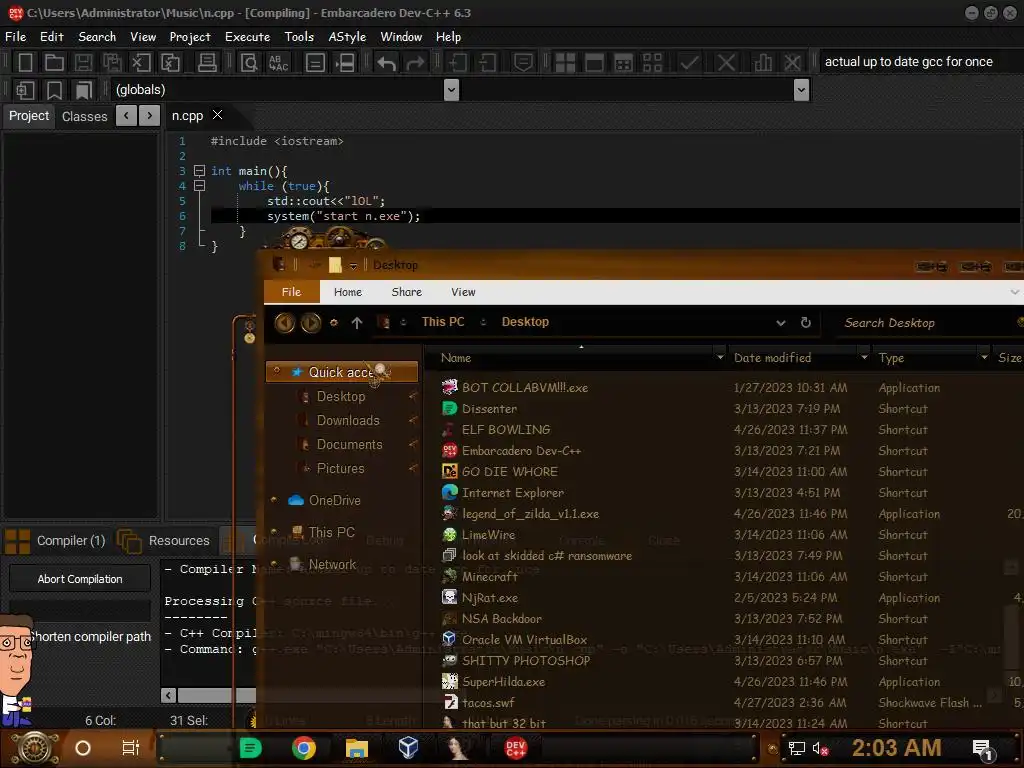Click the Redo arrow in toolbar
The width and height of the screenshot is (1024, 768).
415,63
